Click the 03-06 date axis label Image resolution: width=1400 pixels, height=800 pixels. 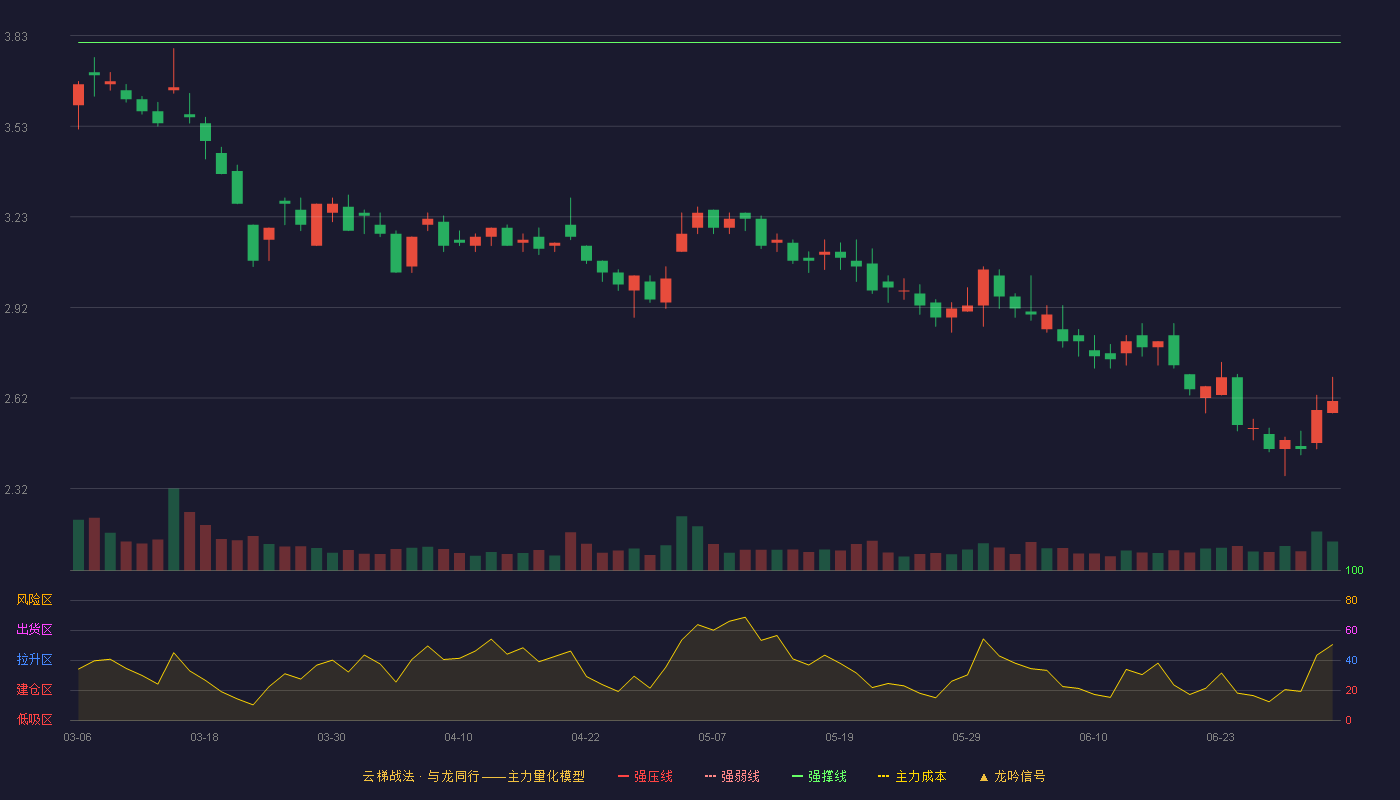click(x=77, y=737)
